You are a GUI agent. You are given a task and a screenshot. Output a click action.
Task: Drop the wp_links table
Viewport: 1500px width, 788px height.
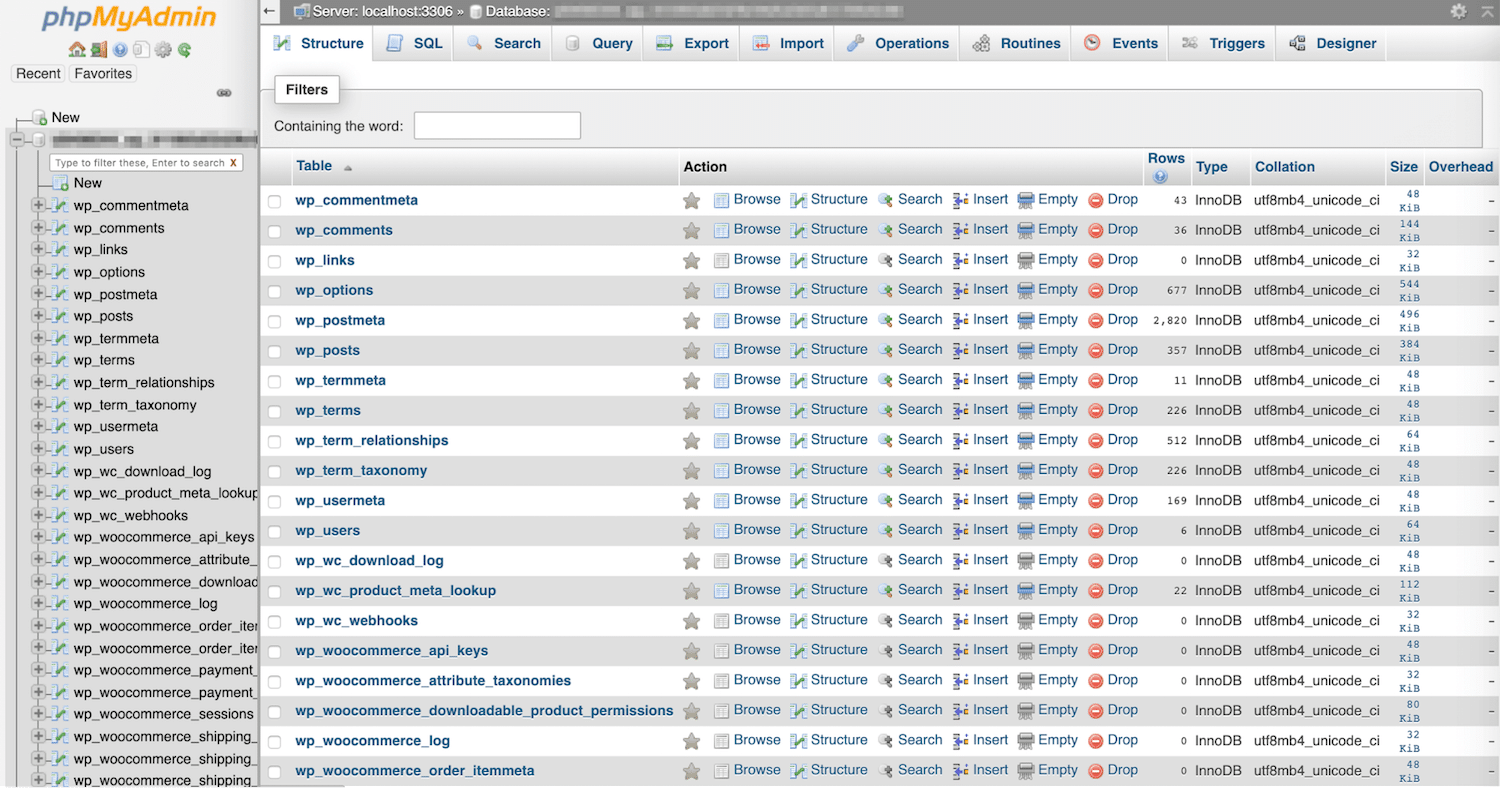[1123, 259]
